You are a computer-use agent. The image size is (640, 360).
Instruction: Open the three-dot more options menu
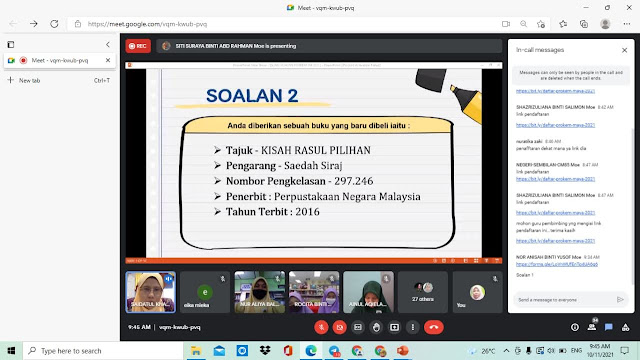coord(413,327)
